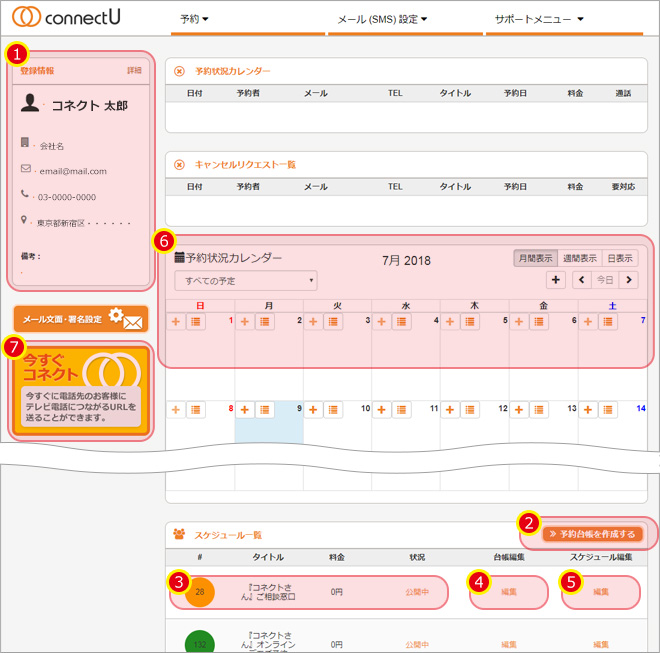Expand the サポートメニュー dropdown
Image resolution: width=660 pixels, height=653 pixels.
(540, 19)
